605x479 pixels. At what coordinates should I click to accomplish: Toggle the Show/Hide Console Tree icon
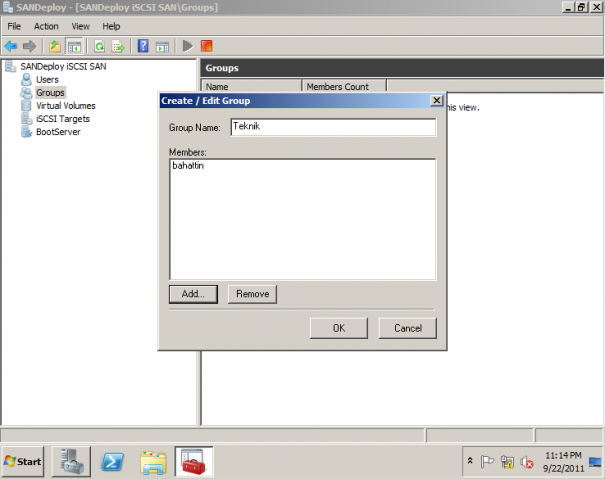pos(74,46)
